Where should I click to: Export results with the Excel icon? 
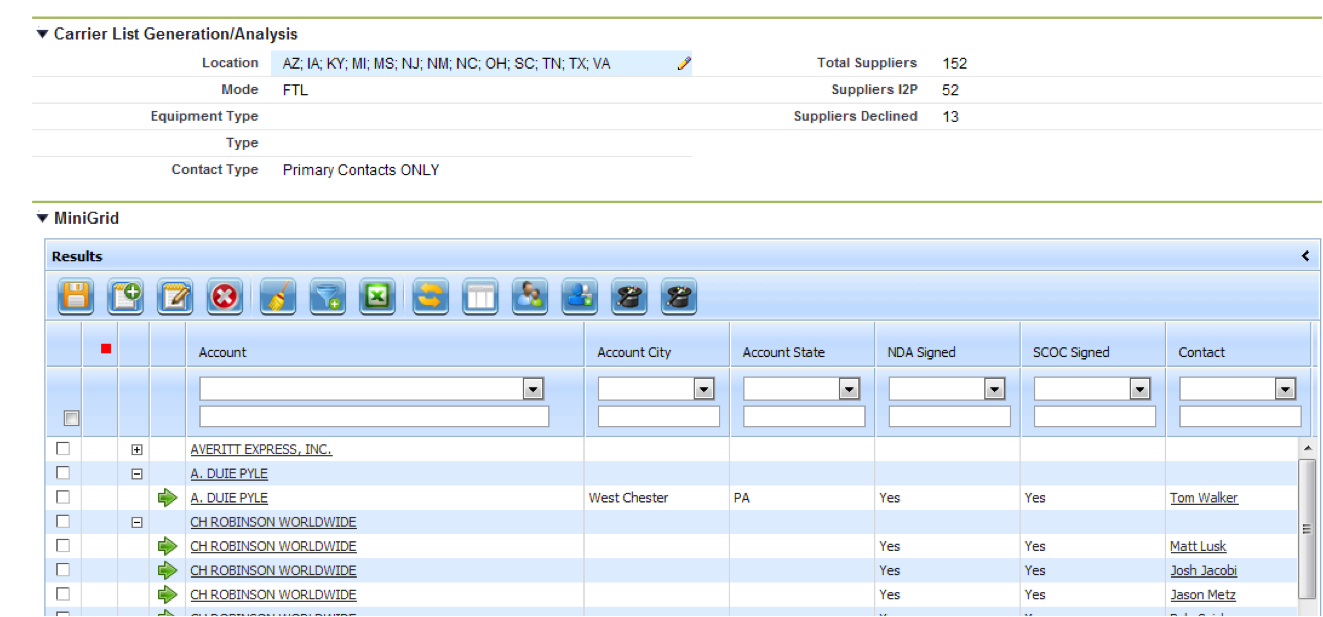coord(377,297)
